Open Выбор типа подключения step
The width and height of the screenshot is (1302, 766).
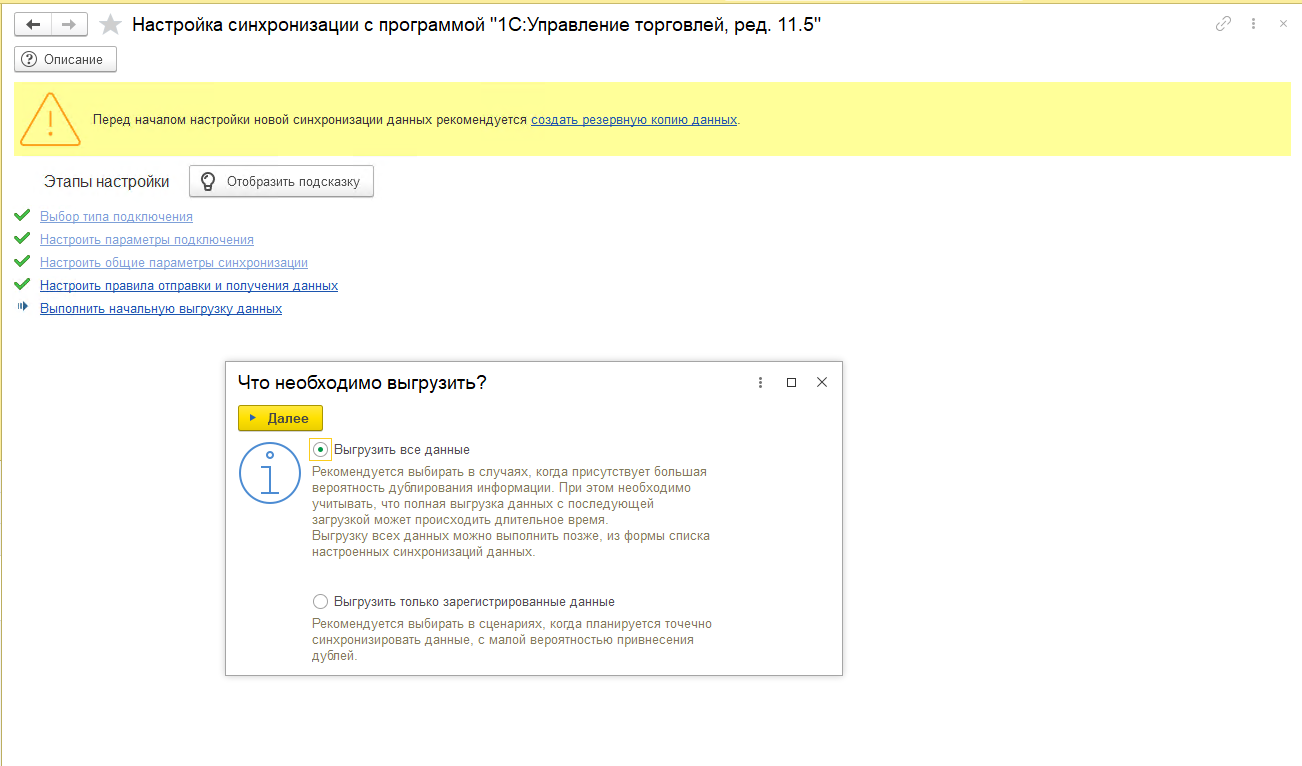[x=116, y=217]
